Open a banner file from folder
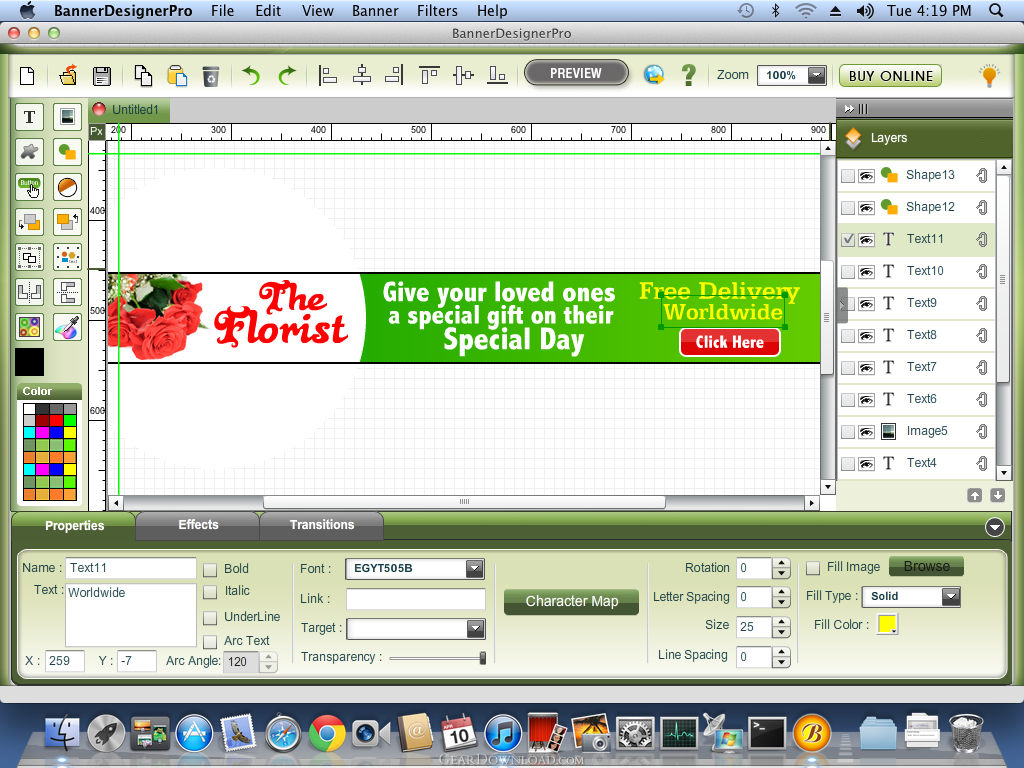 68,76
